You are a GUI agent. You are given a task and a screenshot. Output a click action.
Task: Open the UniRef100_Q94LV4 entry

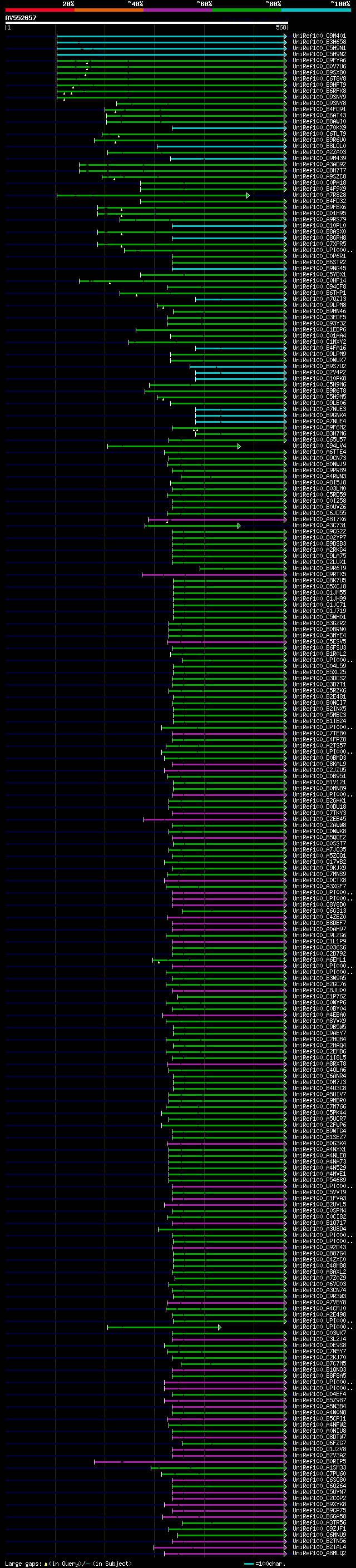click(x=319, y=446)
